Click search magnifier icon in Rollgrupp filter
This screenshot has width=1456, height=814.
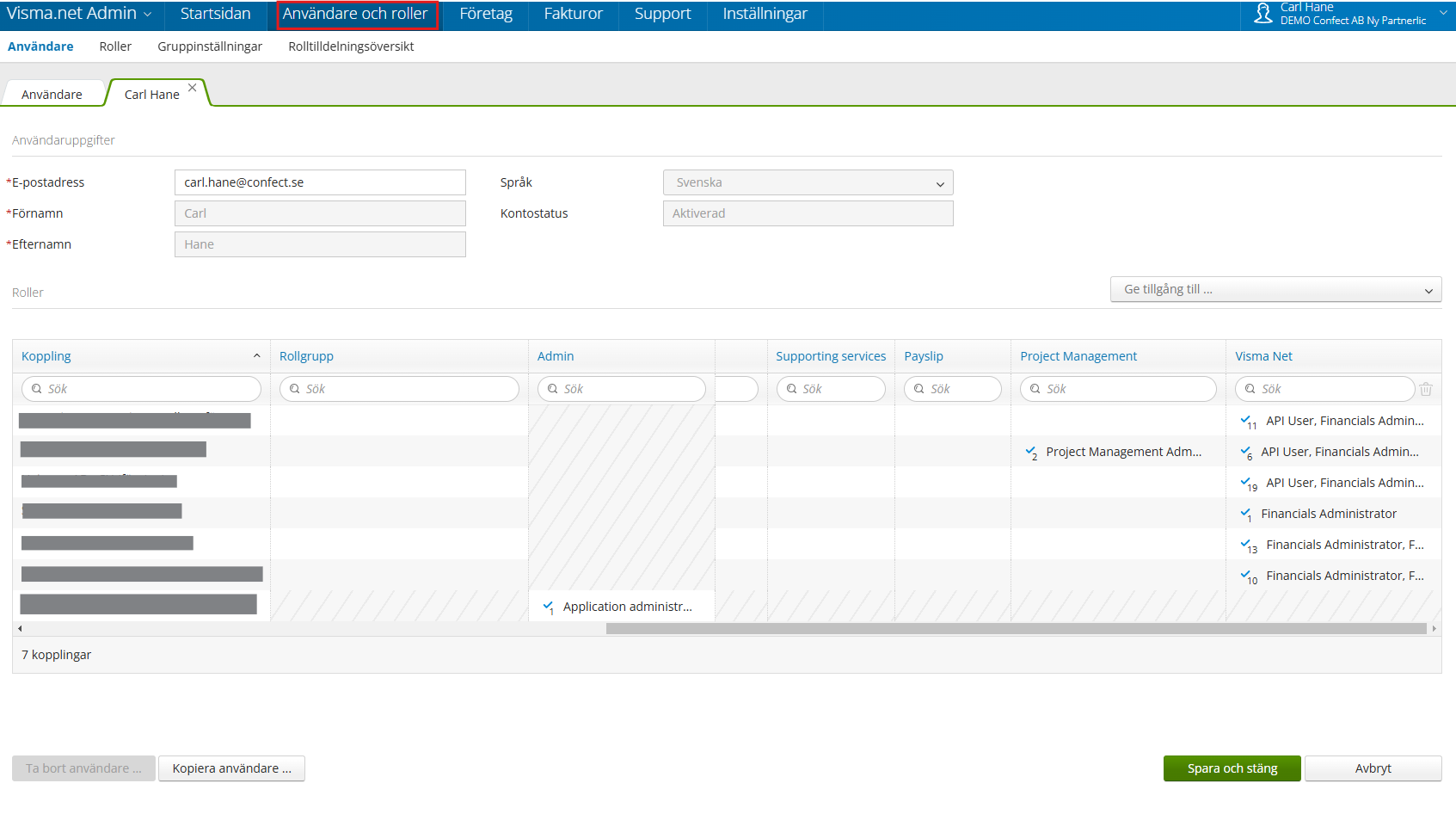pos(295,389)
